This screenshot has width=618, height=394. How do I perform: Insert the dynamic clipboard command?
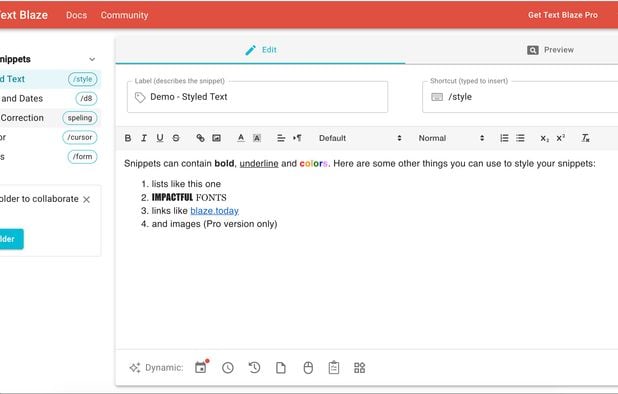[x=334, y=367]
